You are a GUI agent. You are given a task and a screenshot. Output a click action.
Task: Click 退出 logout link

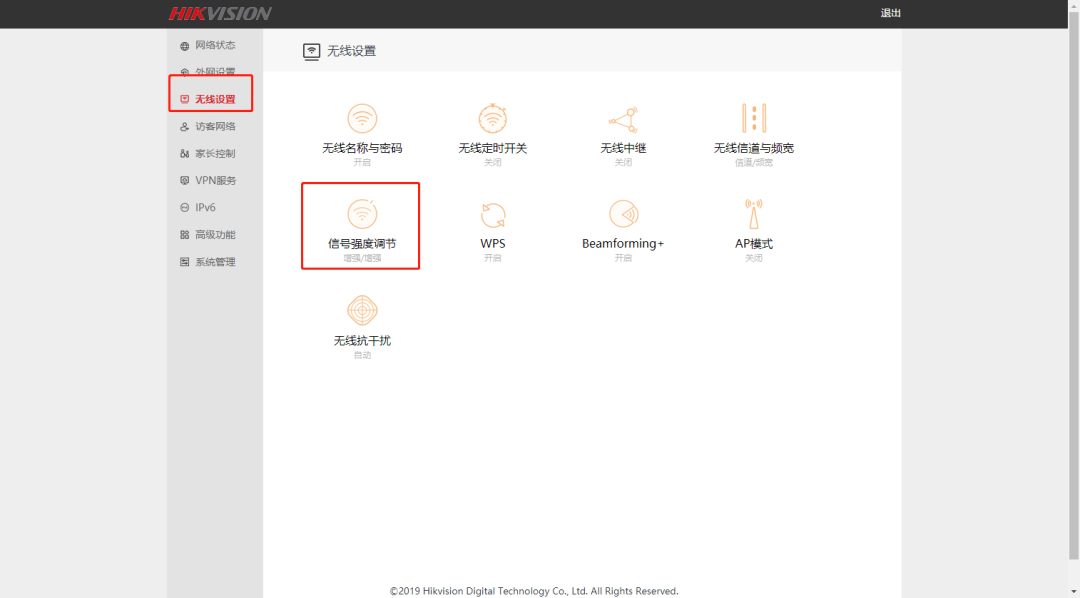pyautogui.click(x=891, y=13)
